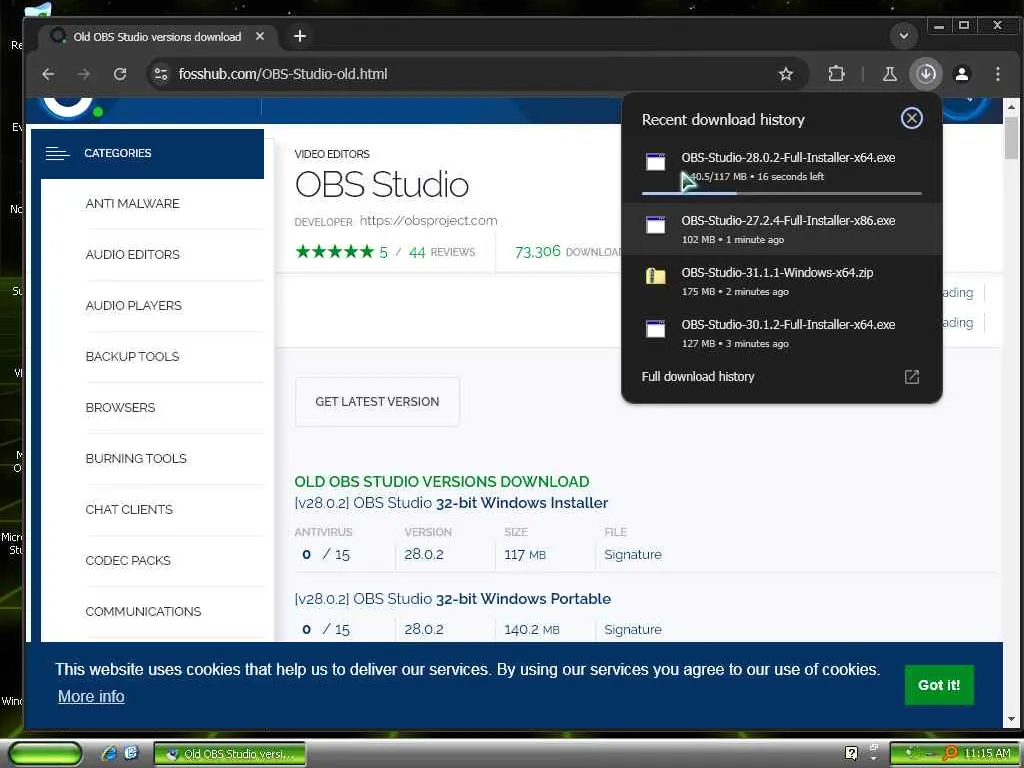Open Chrome's three-dot menu
The image size is (1024, 768).
pos(997,74)
